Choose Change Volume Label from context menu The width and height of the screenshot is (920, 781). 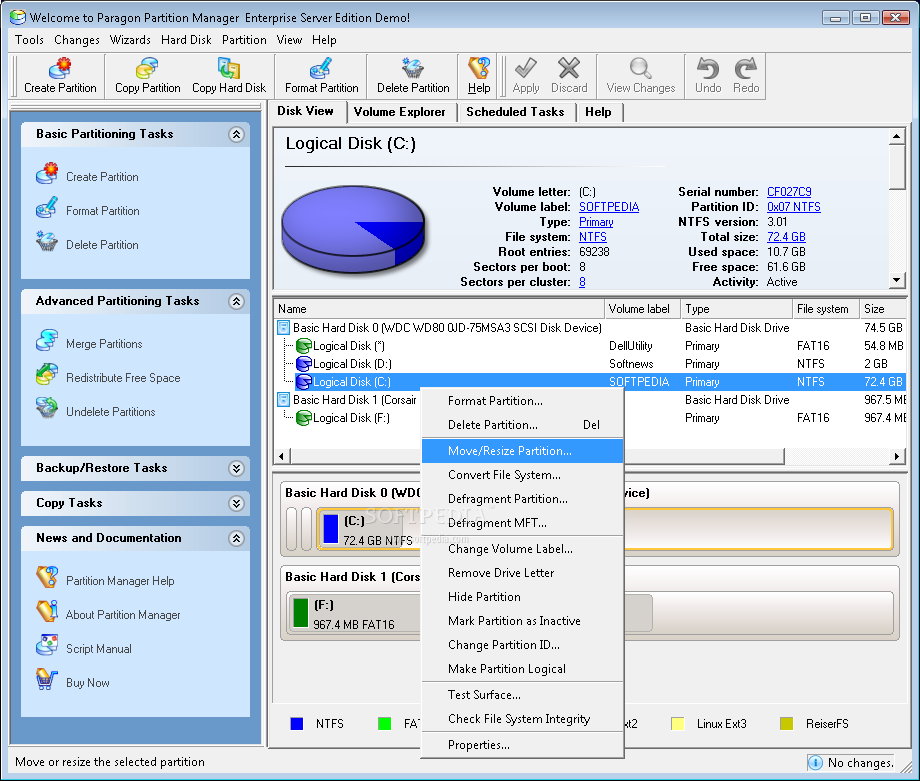(522, 549)
